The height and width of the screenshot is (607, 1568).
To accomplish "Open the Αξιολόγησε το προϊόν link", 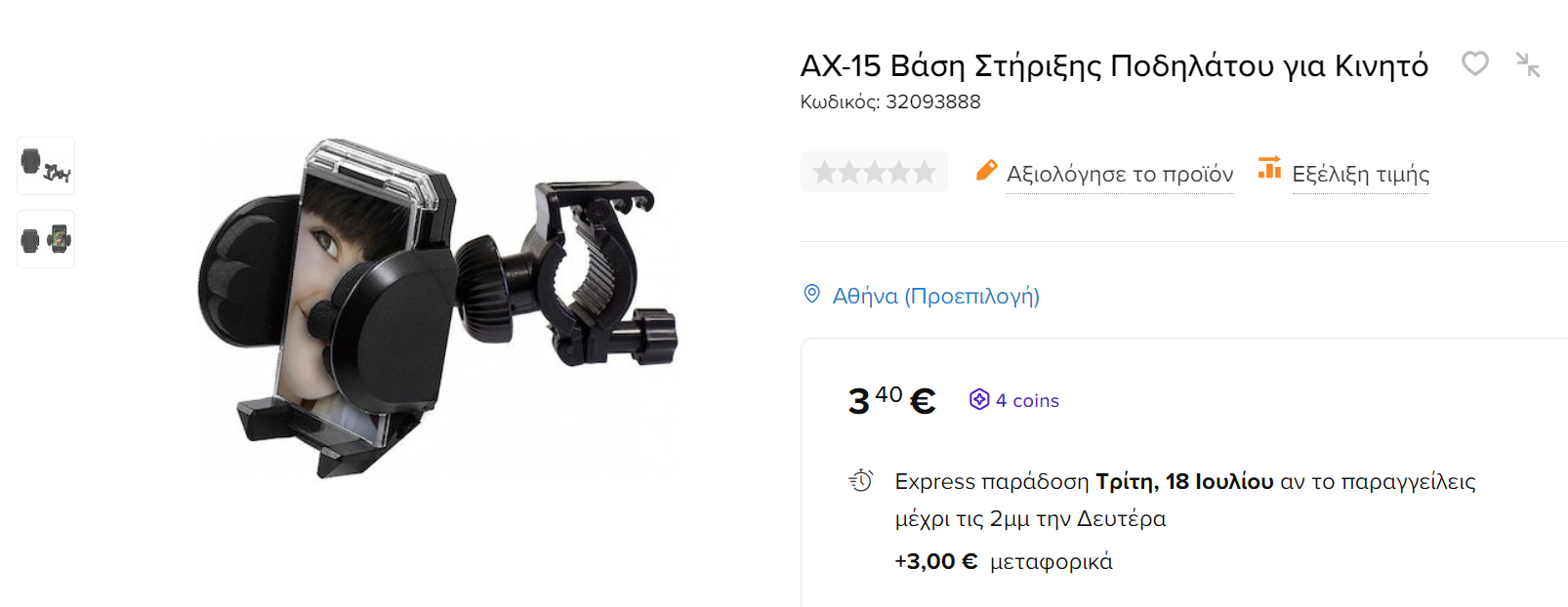I will (x=1120, y=174).
